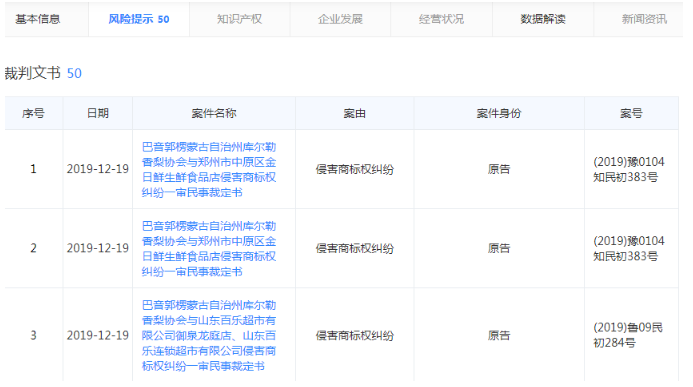The height and width of the screenshot is (387, 693).
Task: Click the 序号 column header
Action: coord(34,114)
